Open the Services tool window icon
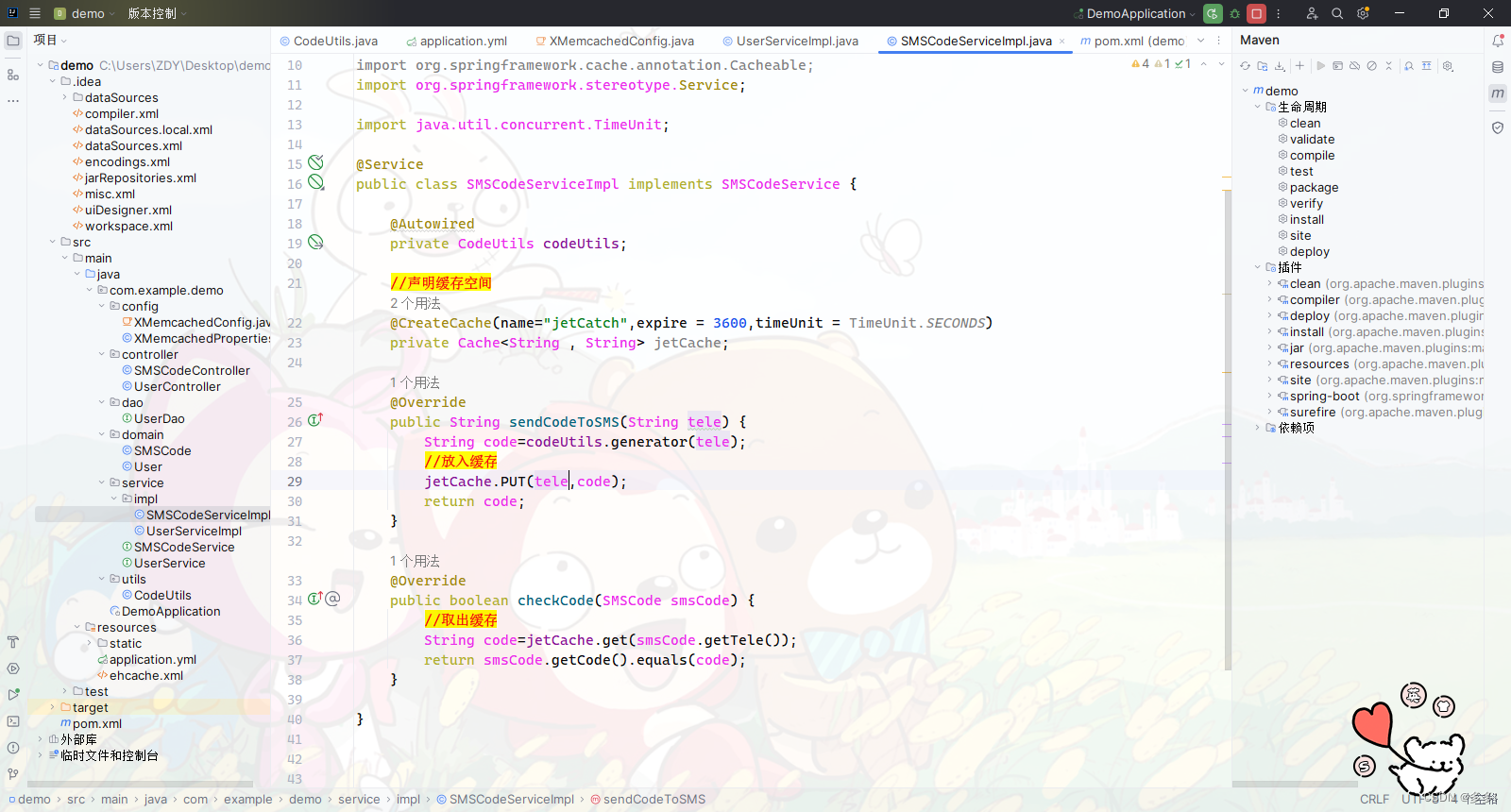The width and height of the screenshot is (1511, 812). [13, 668]
